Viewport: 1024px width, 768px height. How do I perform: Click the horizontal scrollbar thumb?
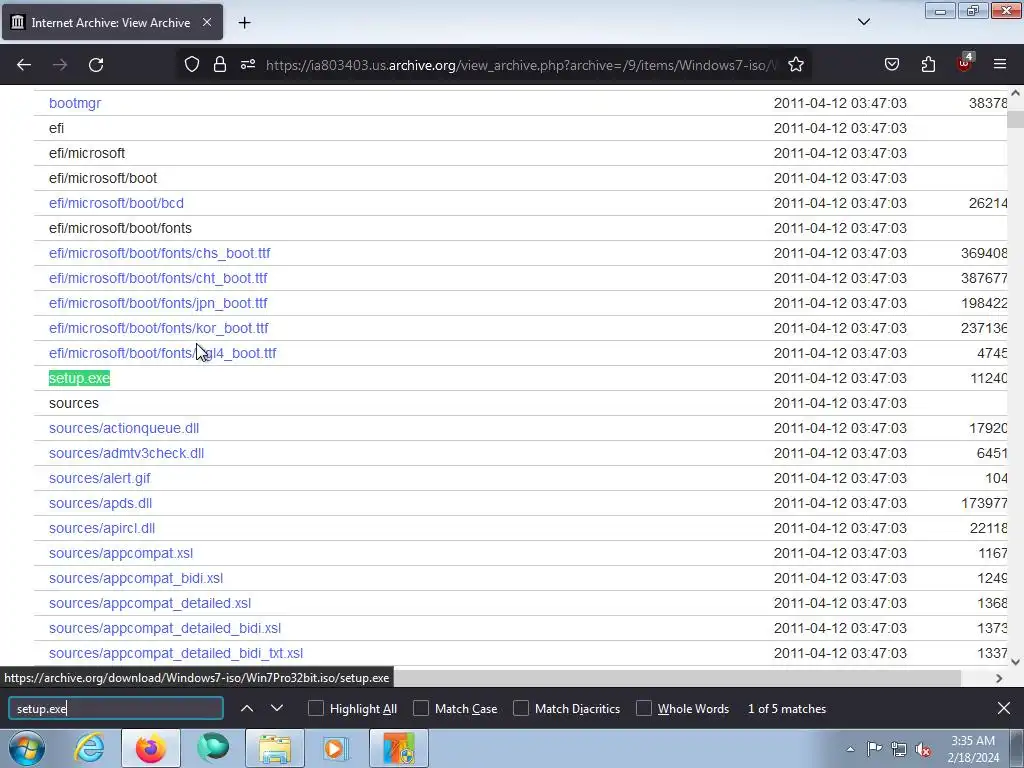pyautogui.click(x=677, y=678)
